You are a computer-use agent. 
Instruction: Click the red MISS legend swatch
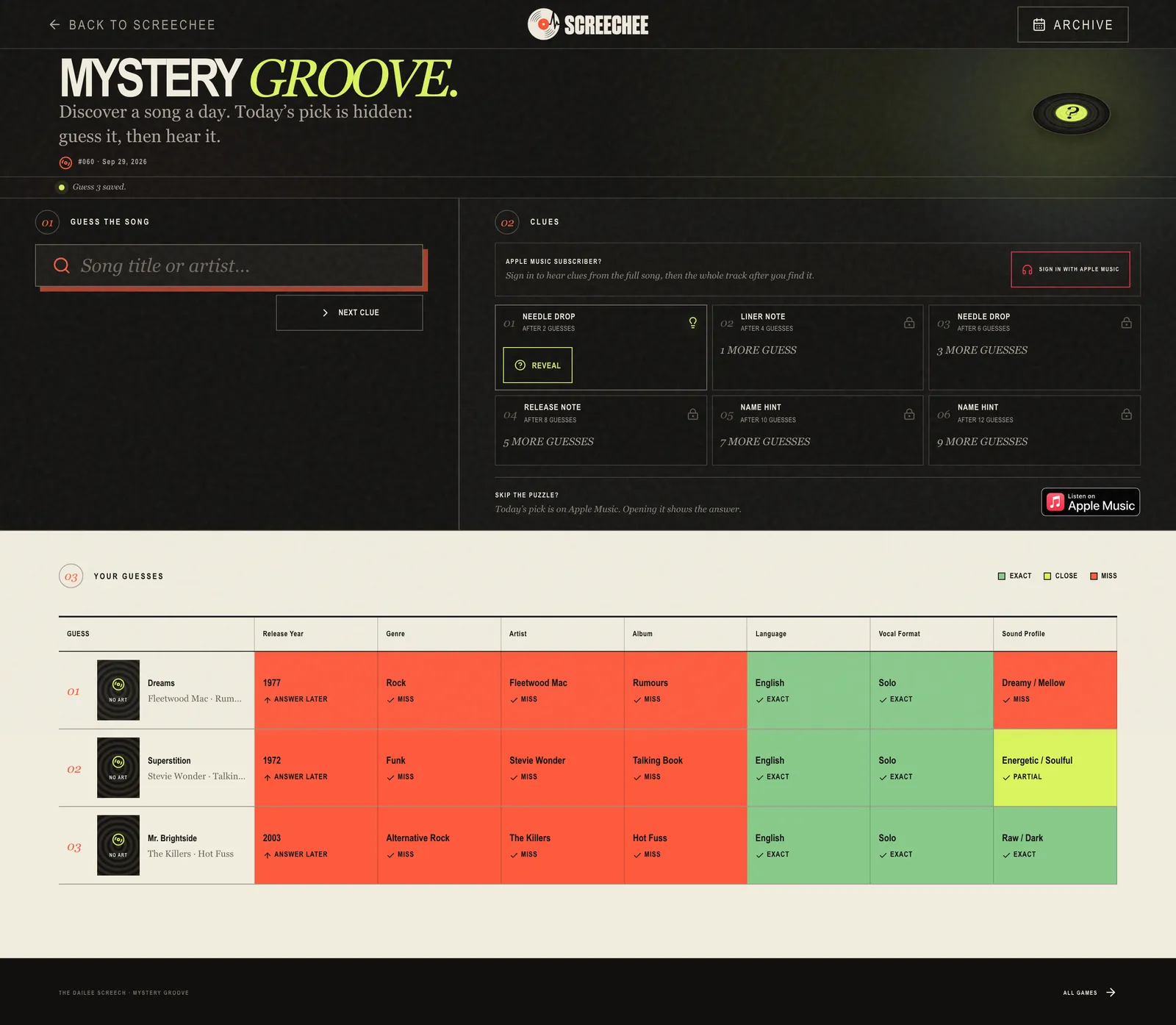(x=1094, y=576)
